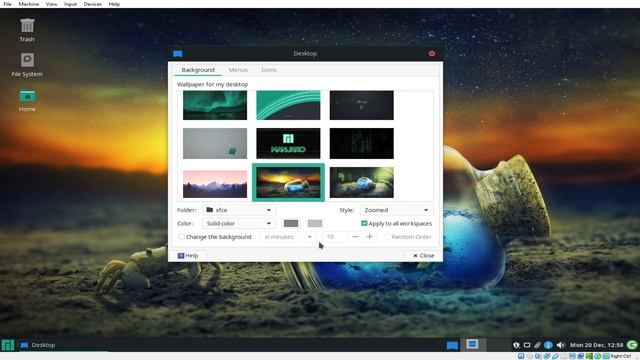Select the workspace switcher icon

tap(472, 344)
